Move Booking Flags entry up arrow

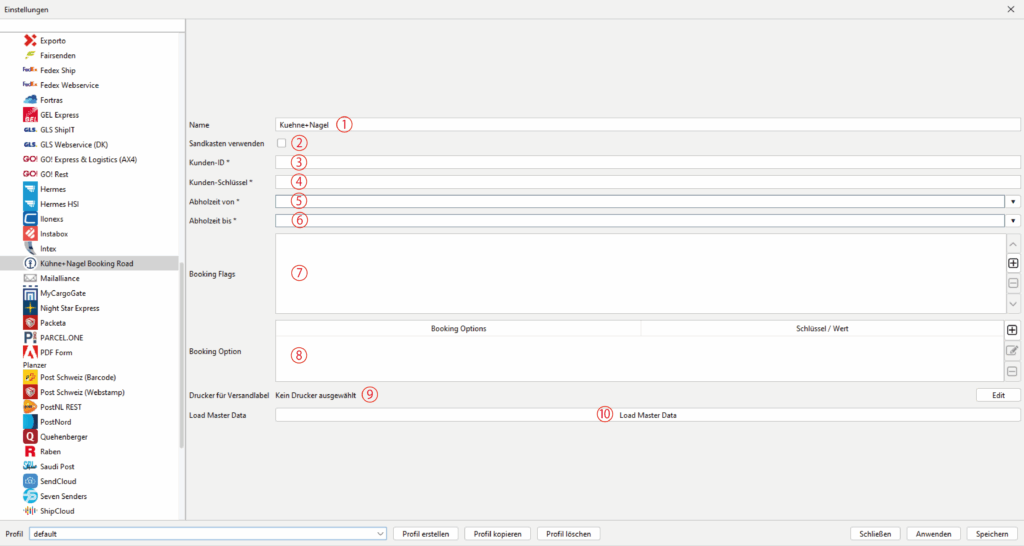click(x=1013, y=244)
